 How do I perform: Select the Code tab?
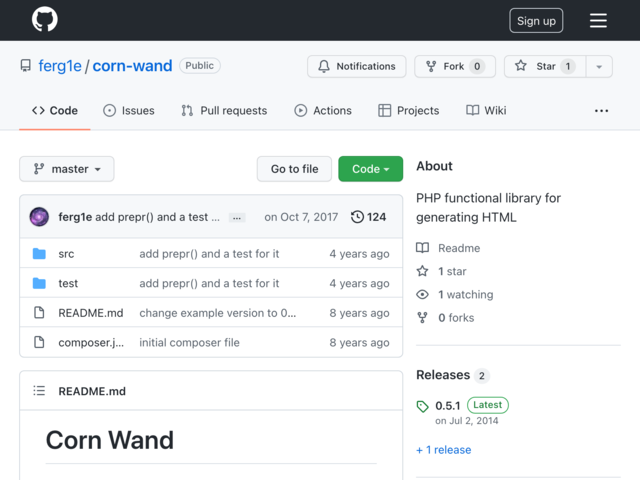pos(55,111)
